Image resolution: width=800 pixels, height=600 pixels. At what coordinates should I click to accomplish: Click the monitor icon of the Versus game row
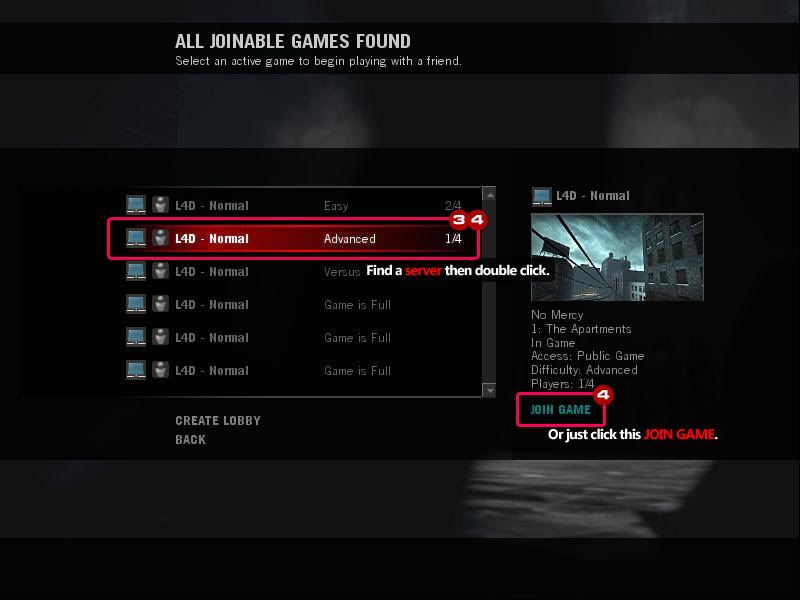136,271
